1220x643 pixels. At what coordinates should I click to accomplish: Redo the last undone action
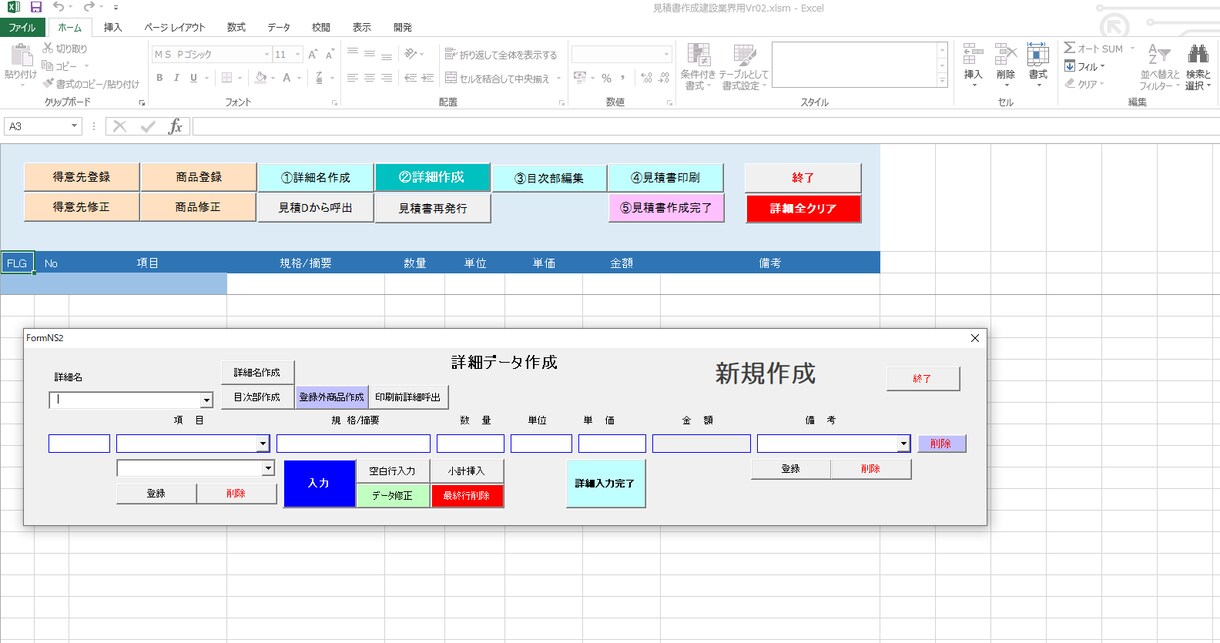coord(87,7)
